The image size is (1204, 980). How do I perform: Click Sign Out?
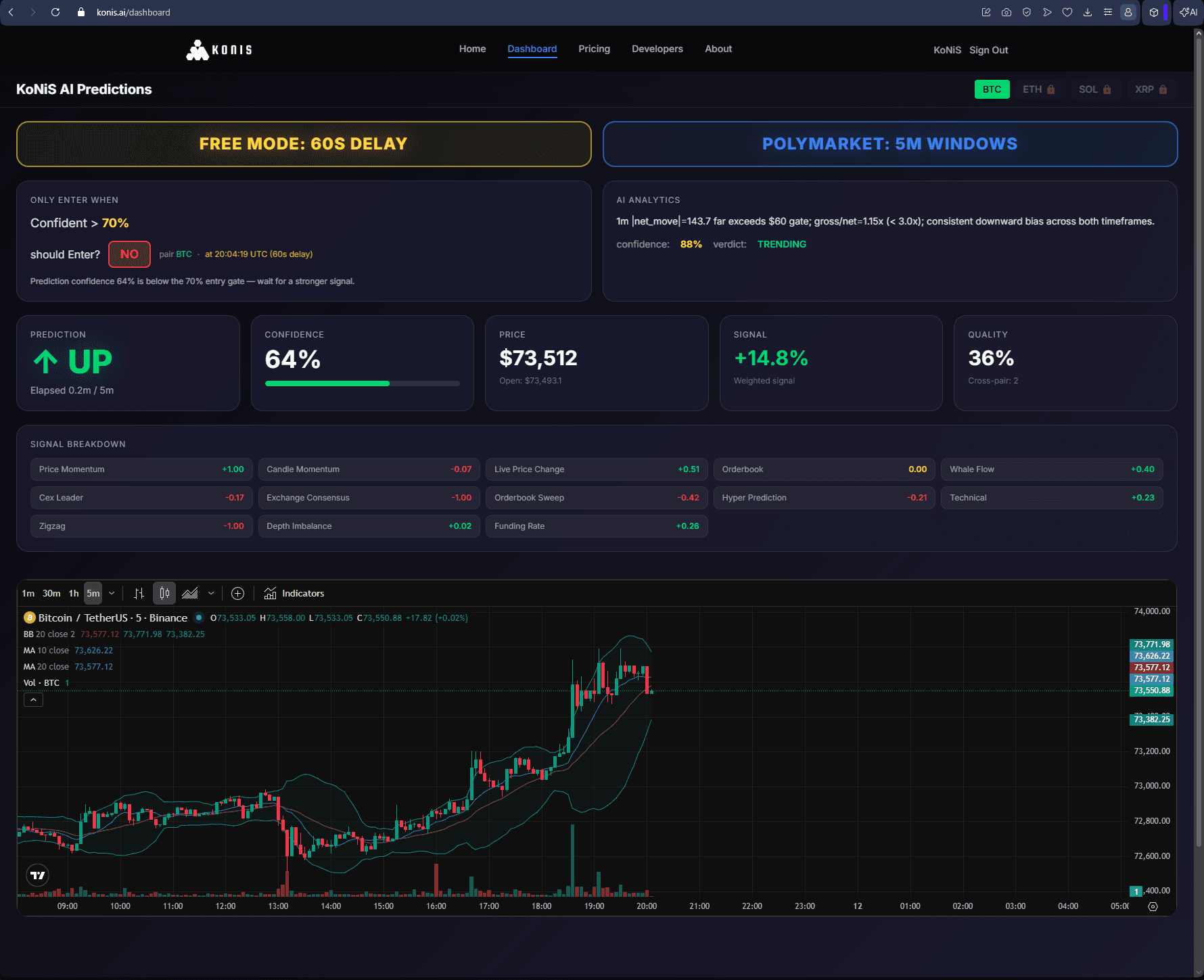988,50
